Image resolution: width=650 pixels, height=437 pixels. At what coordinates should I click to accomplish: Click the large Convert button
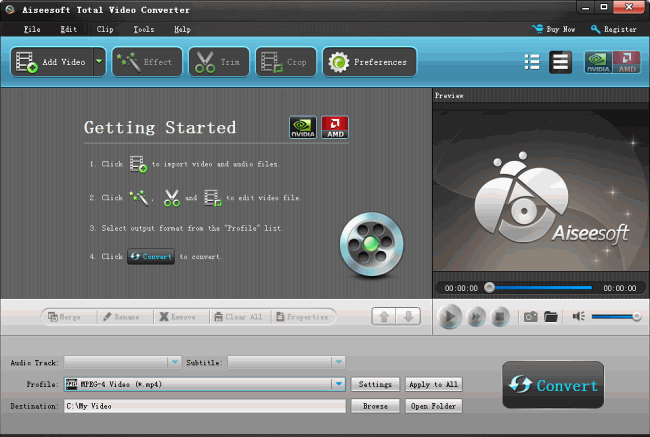[553, 385]
